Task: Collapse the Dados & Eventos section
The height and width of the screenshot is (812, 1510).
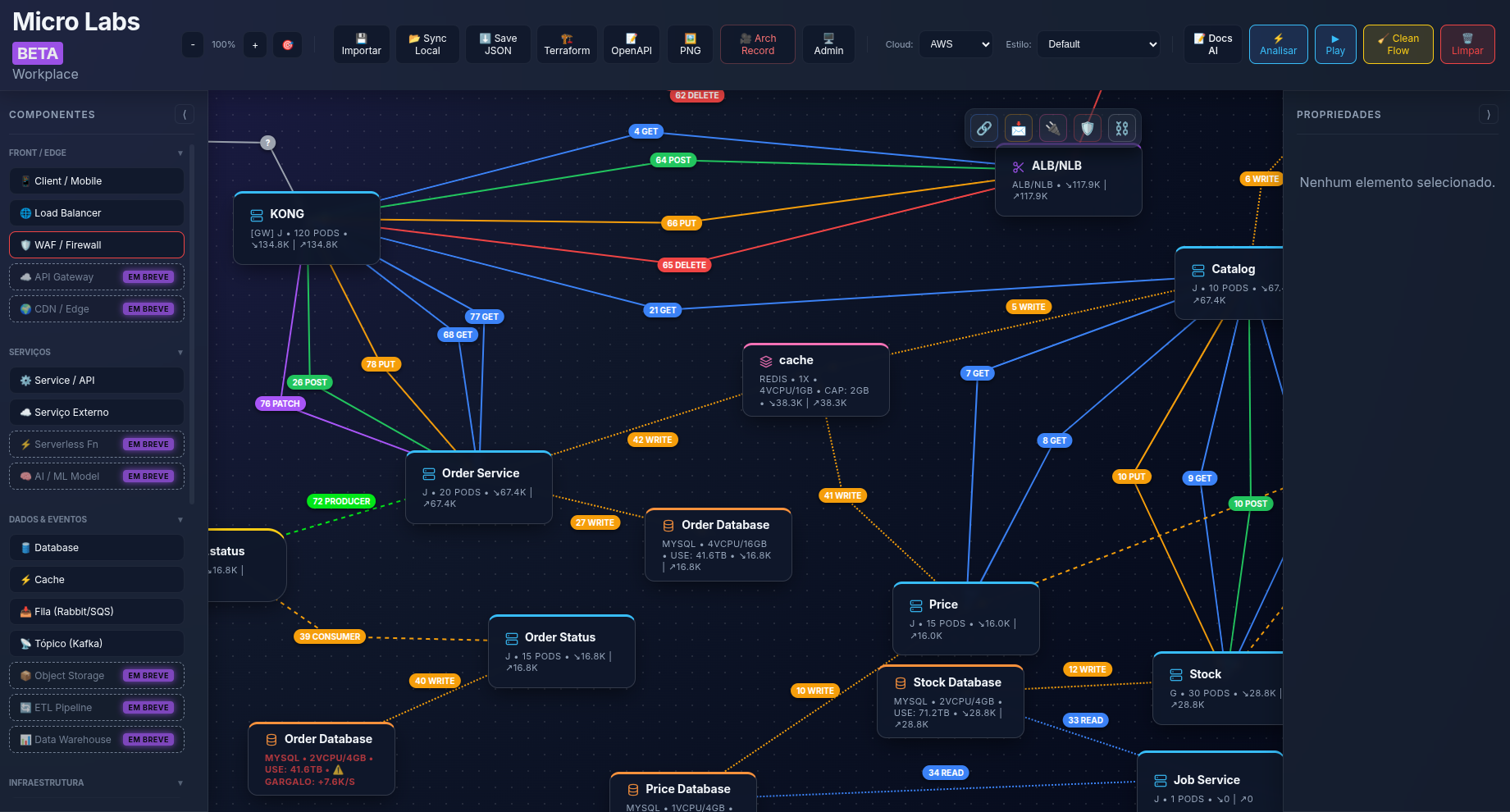Action: coord(180,520)
